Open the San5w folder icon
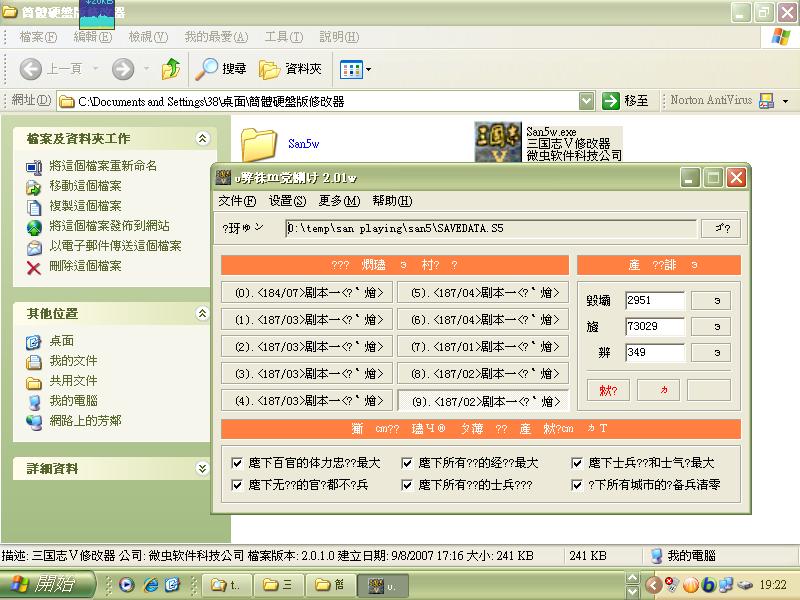Screen dimensions: 800x600 tap(258, 143)
